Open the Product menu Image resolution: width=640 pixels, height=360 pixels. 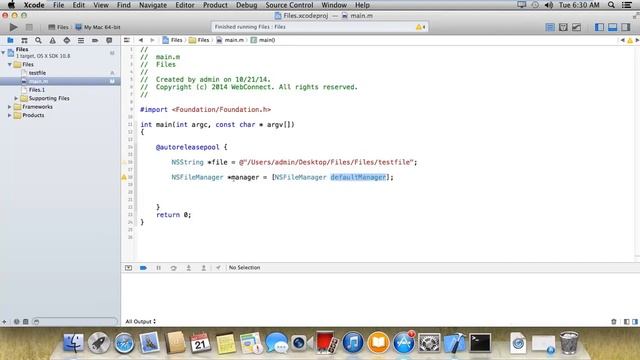[x=215, y=5]
